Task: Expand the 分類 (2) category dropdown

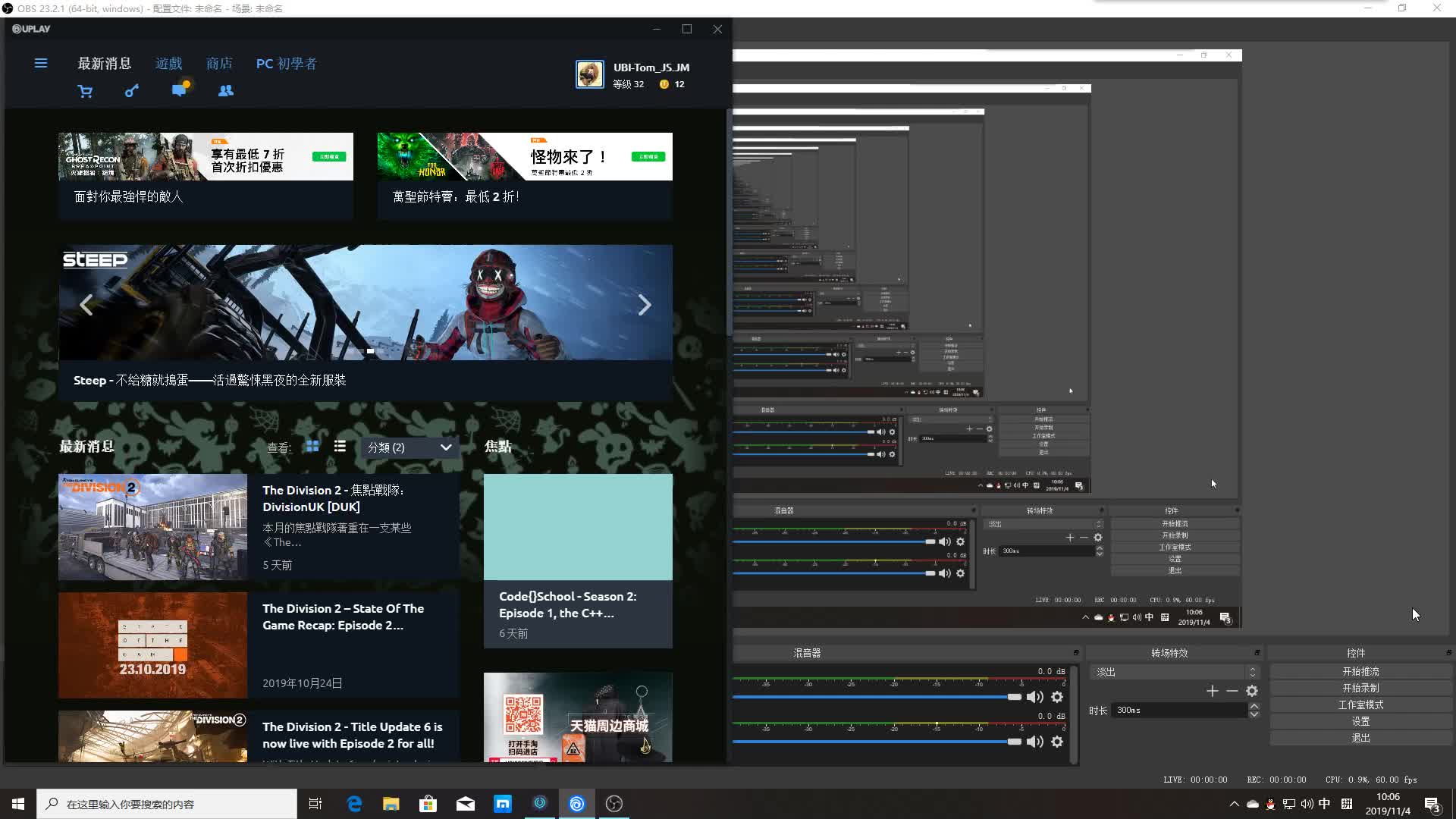Action: 409,447
